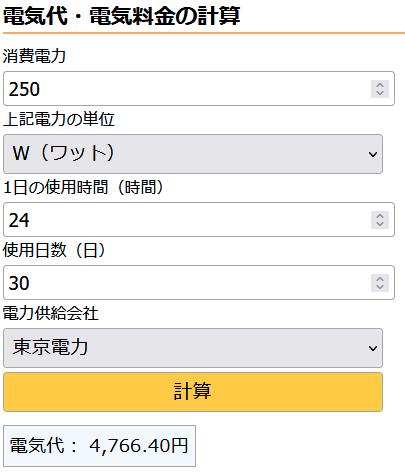Click the yellow 計算 button

click(193, 392)
